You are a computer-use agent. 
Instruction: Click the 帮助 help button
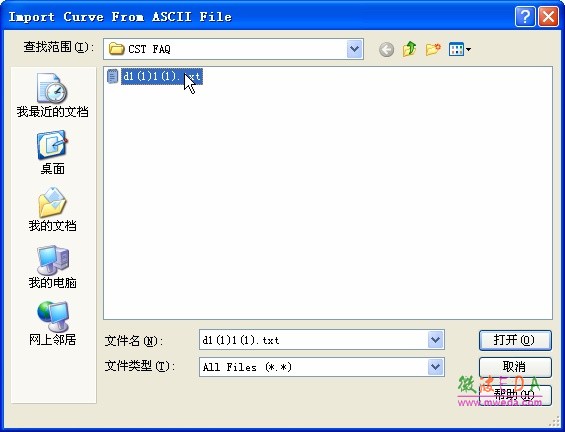[x=515, y=395]
